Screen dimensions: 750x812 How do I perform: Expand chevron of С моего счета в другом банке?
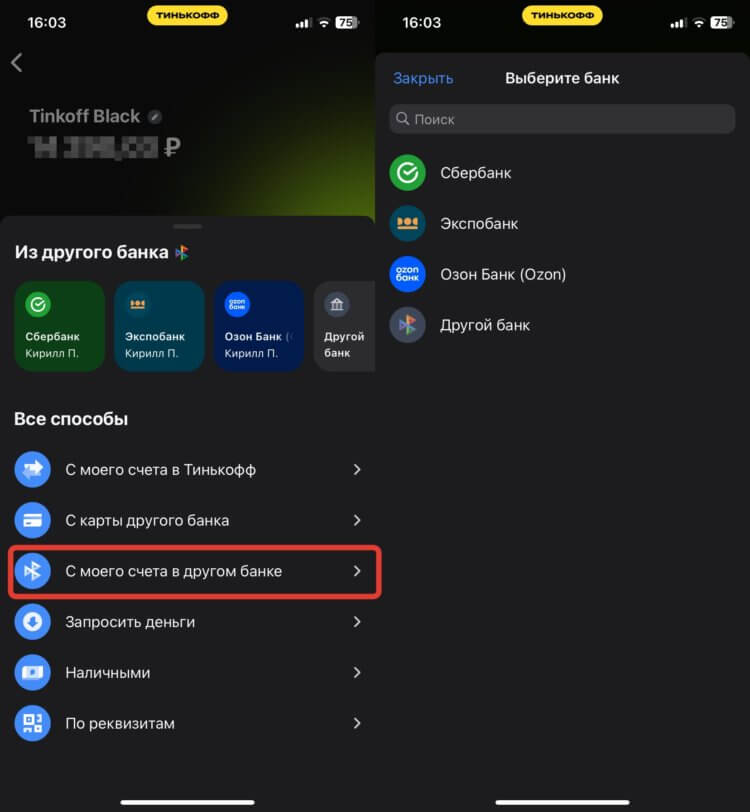(x=357, y=571)
